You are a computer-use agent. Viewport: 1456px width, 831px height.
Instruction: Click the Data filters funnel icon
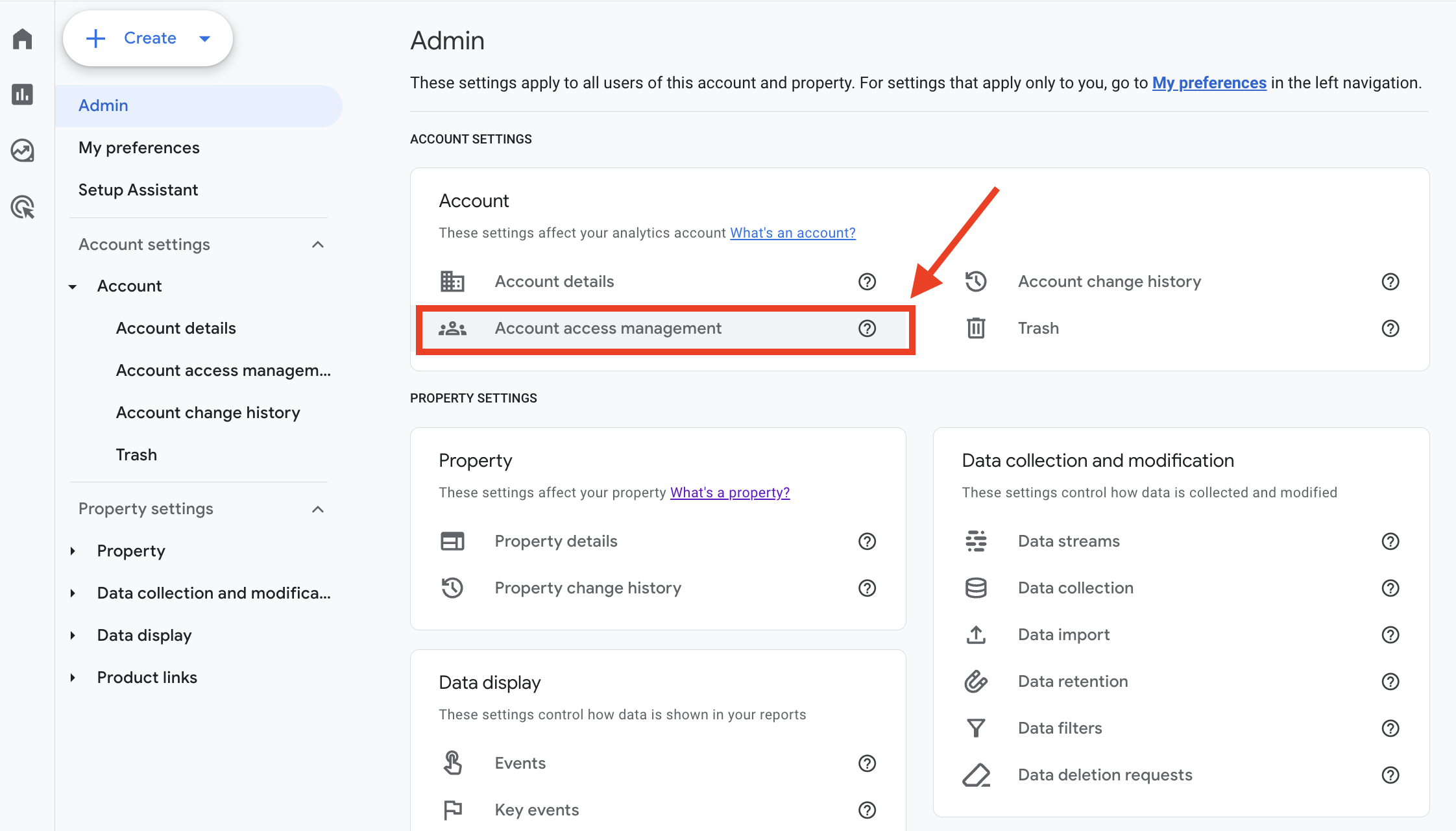[x=976, y=728]
